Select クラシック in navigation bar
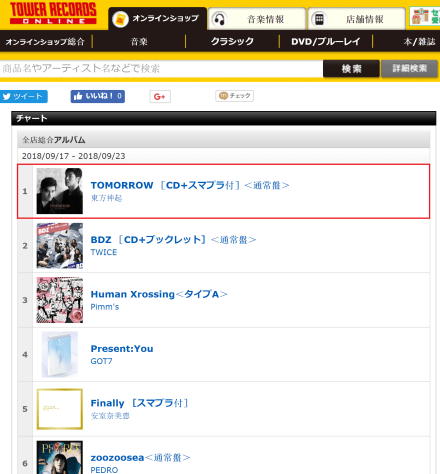440x474 pixels. pos(232,42)
